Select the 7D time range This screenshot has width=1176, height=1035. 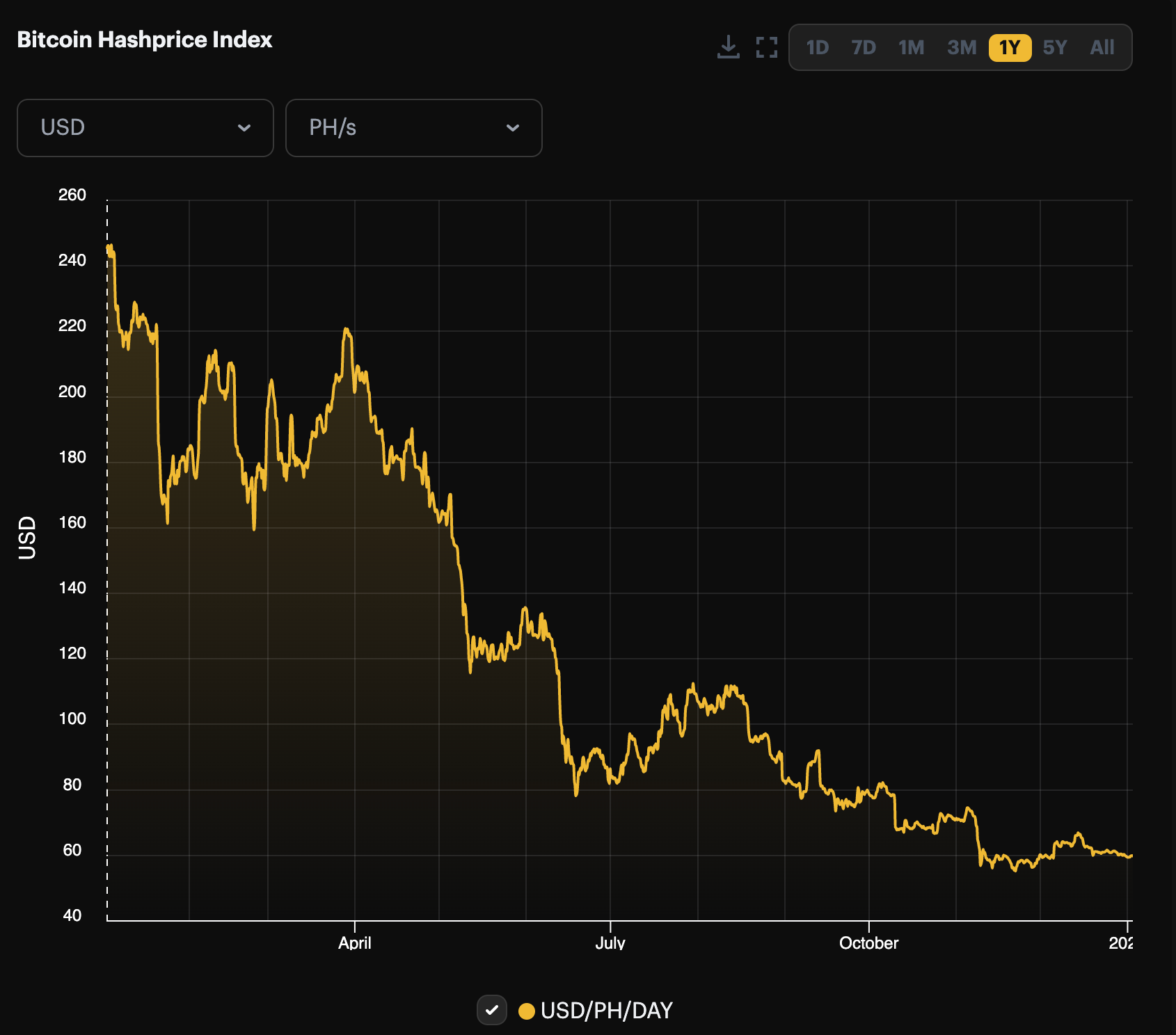[x=864, y=47]
